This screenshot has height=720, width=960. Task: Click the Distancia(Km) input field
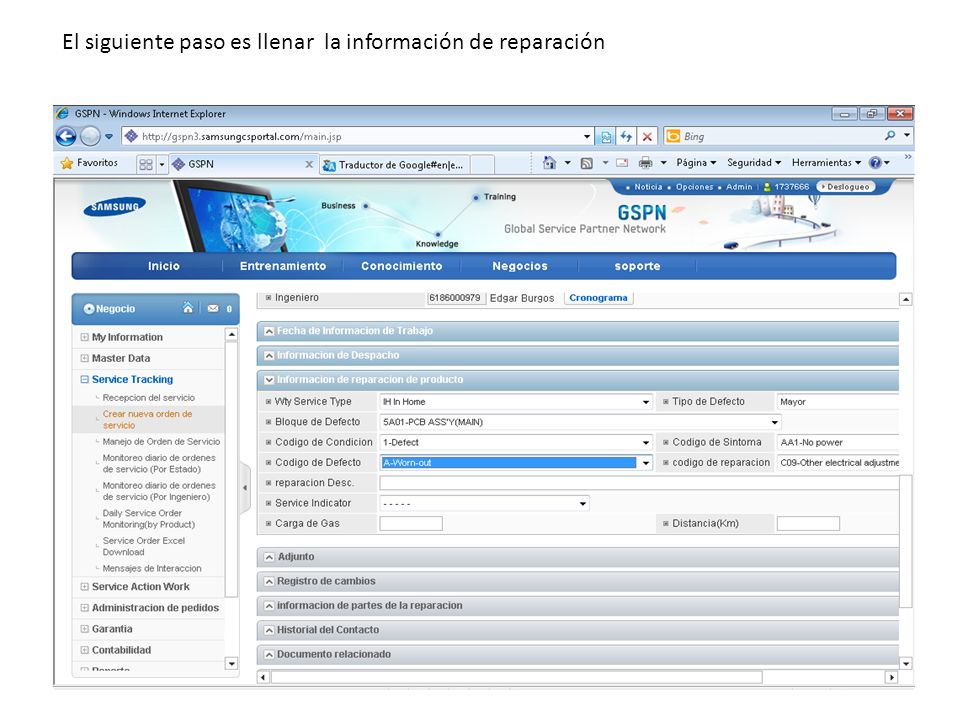(808, 523)
